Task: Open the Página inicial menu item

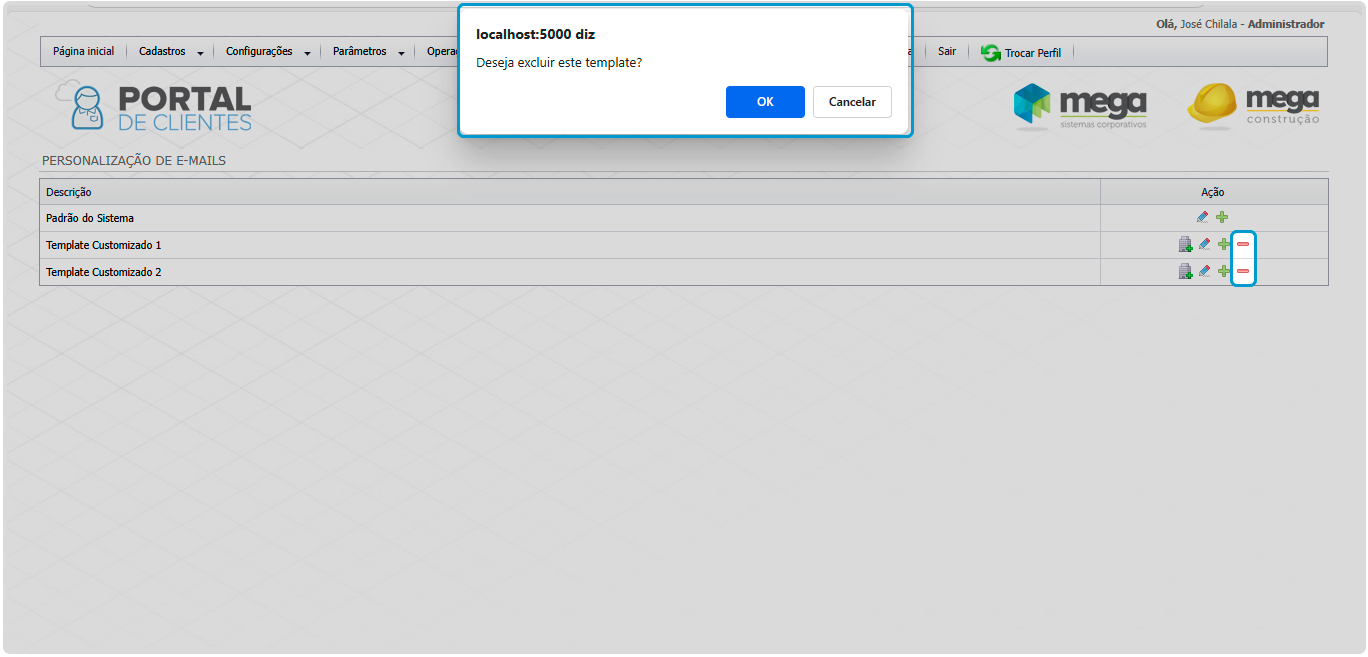Action: (x=84, y=51)
